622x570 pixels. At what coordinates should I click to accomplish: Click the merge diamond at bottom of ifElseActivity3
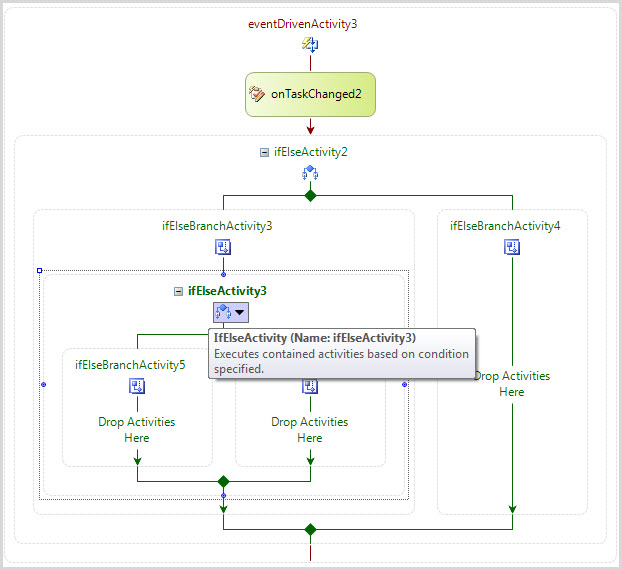coord(223,482)
